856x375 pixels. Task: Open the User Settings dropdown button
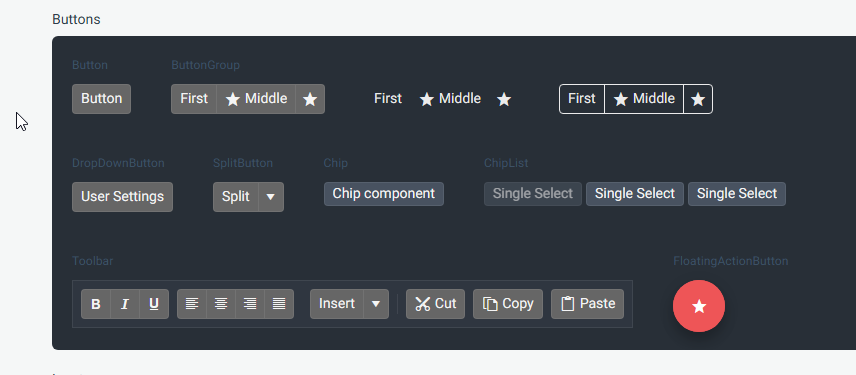pos(122,197)
